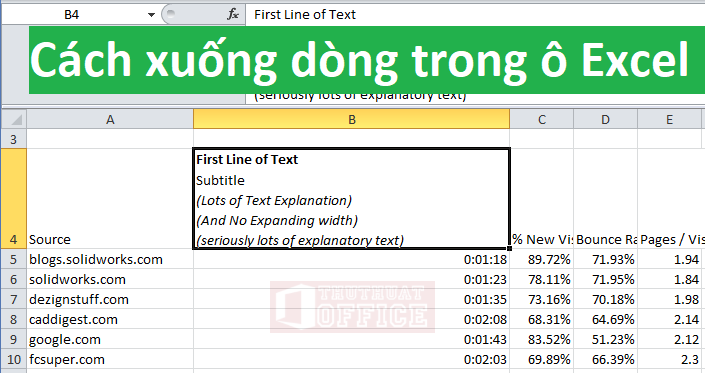This screenshot has height=373, width=705.
Task: Select column A header
Action: (110, 120)
